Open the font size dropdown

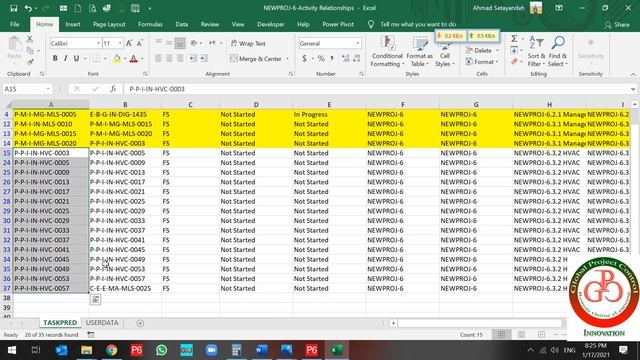[120, 43]
